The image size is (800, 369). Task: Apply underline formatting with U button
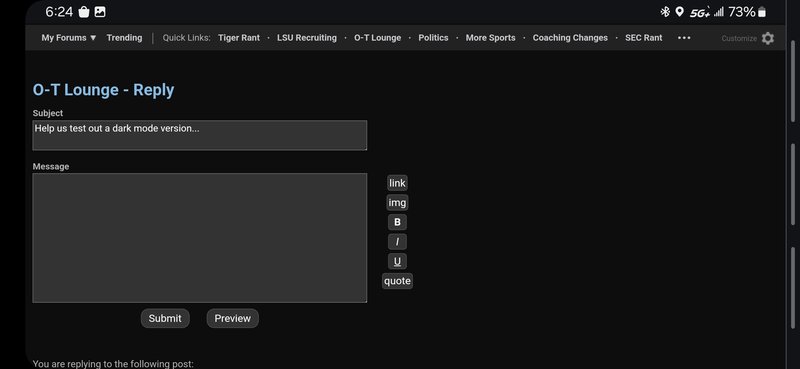point(397,262)
